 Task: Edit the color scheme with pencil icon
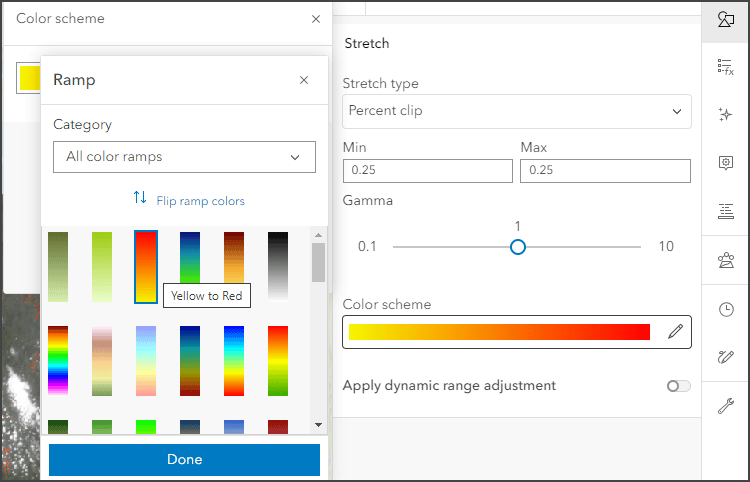(675, 332)
